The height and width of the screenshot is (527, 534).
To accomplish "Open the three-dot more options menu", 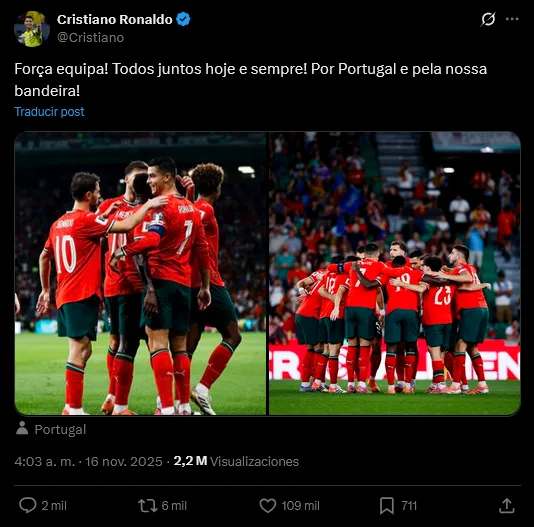I will point(512,19).
